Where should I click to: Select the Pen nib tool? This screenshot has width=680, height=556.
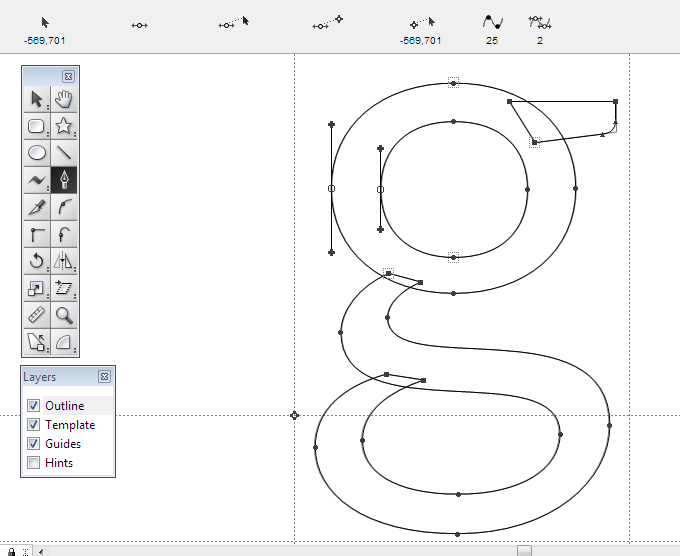click(64, 180)
